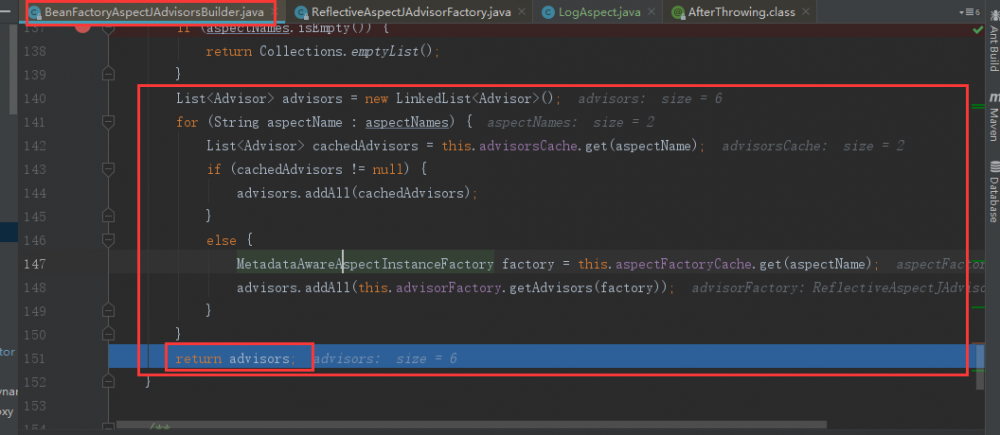The width and height of the screenshot is (1000, 435).
Task: Click 'advisorsCache' field reference
Action: click(x=528, y=145)
